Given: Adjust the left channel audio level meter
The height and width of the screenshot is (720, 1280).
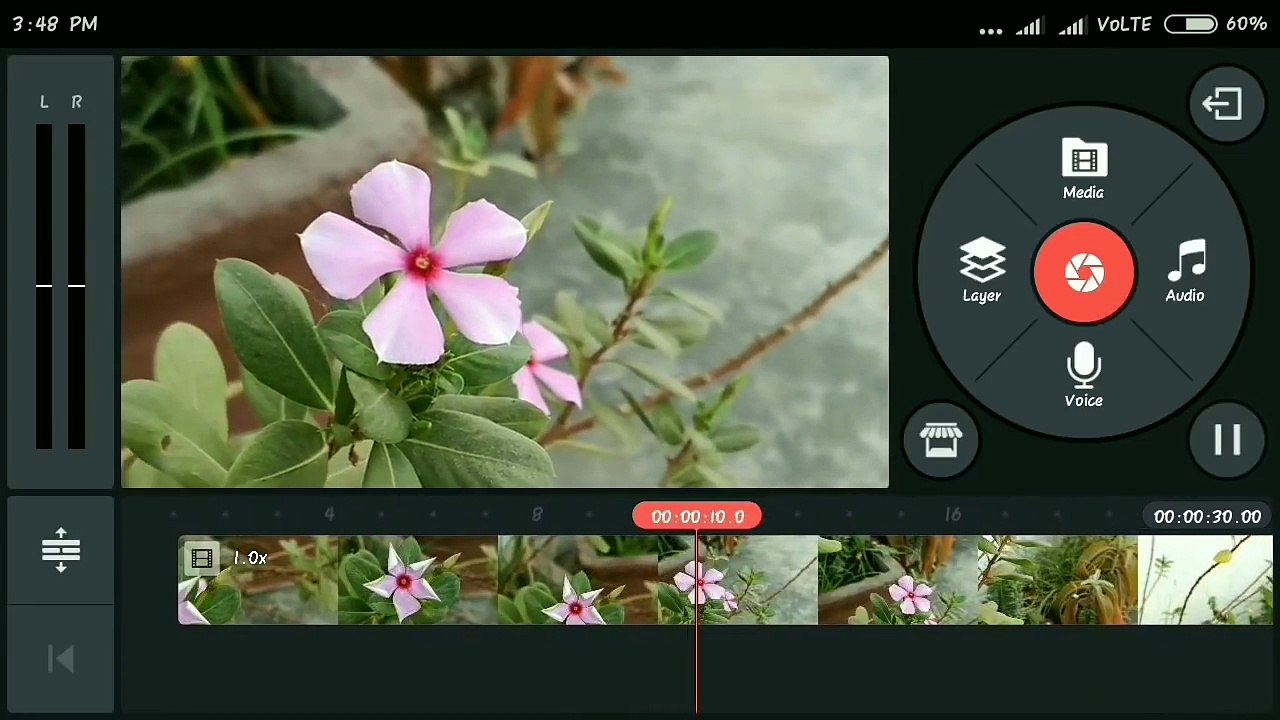Looking at the screenshot, I should coord(44,287).
